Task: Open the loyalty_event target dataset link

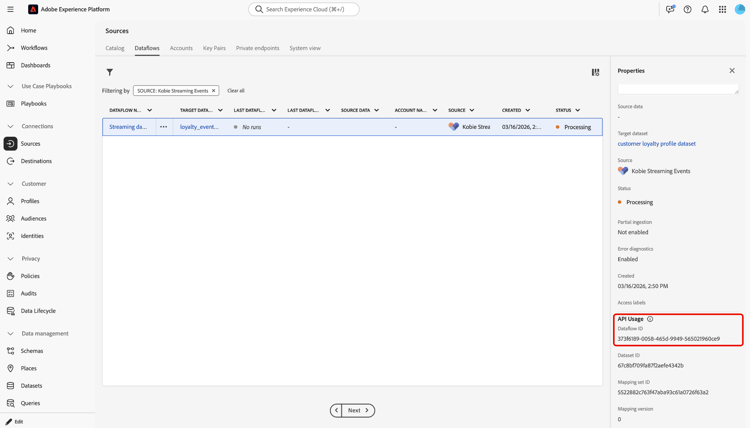Action: 199,127
